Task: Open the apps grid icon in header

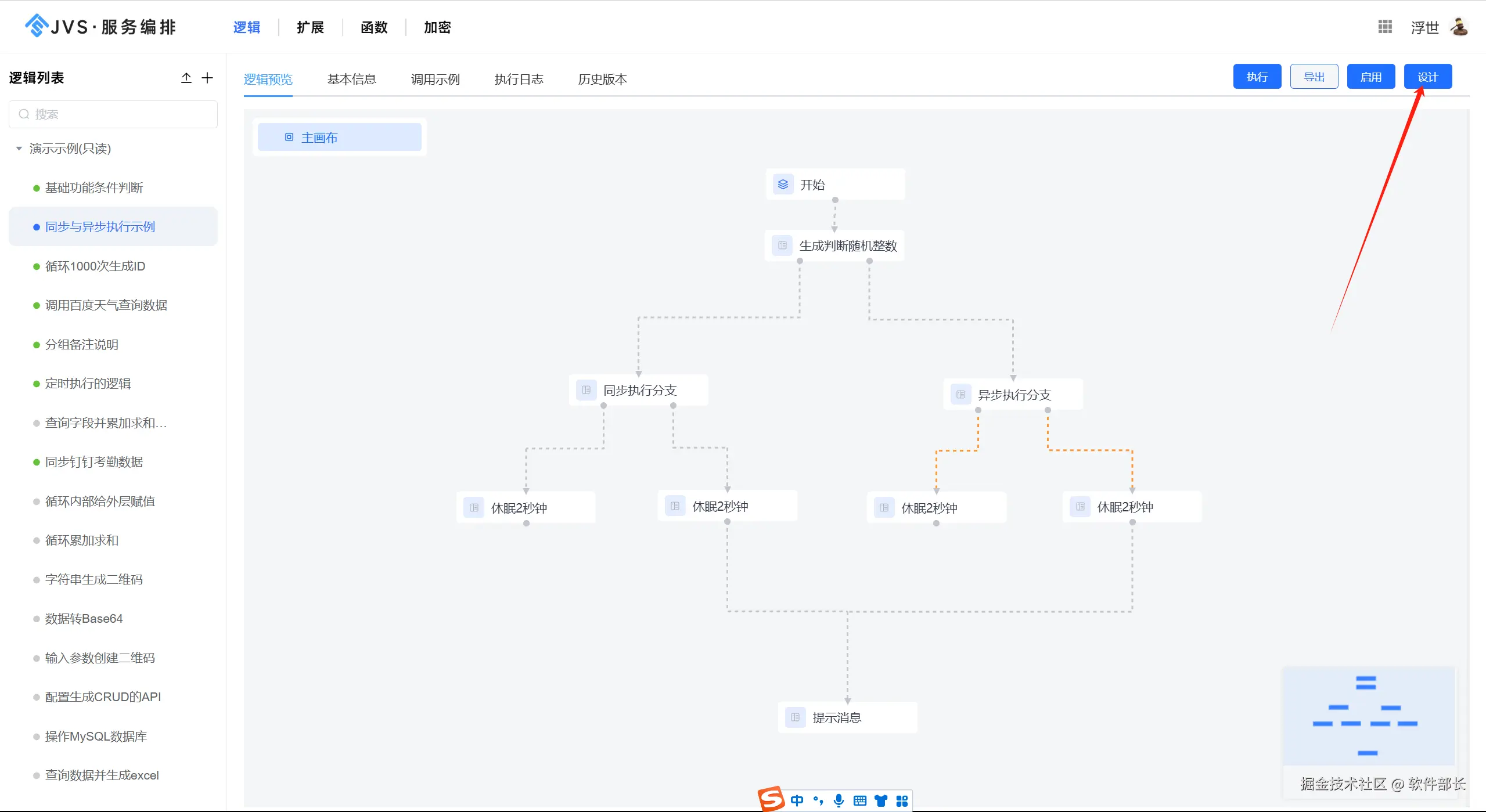Action: (1385, 27)
